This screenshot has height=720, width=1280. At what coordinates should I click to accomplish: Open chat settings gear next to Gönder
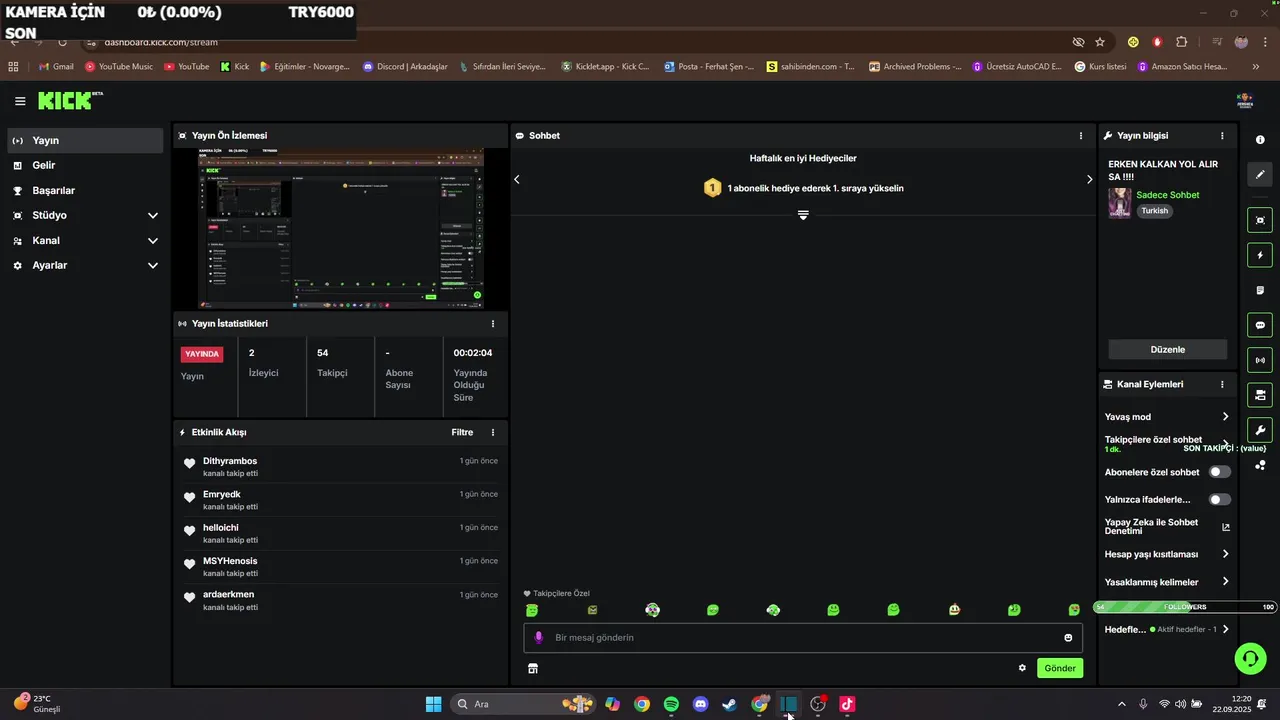[x=1022, y=668]
